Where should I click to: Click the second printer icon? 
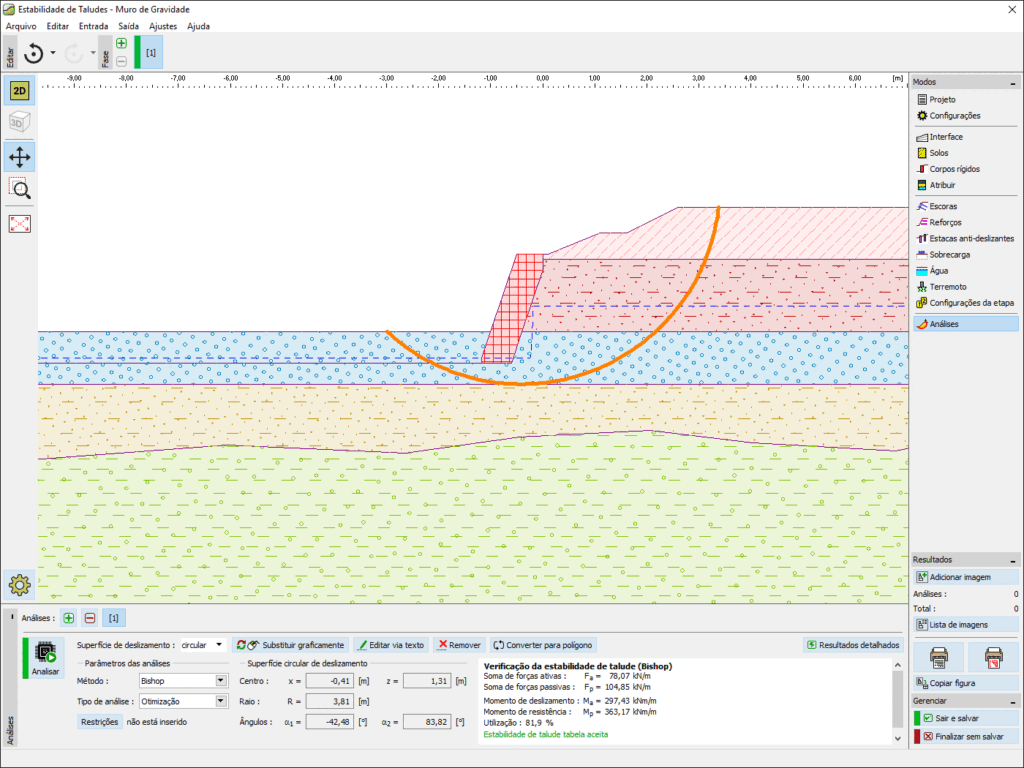(x=993, y=657)
